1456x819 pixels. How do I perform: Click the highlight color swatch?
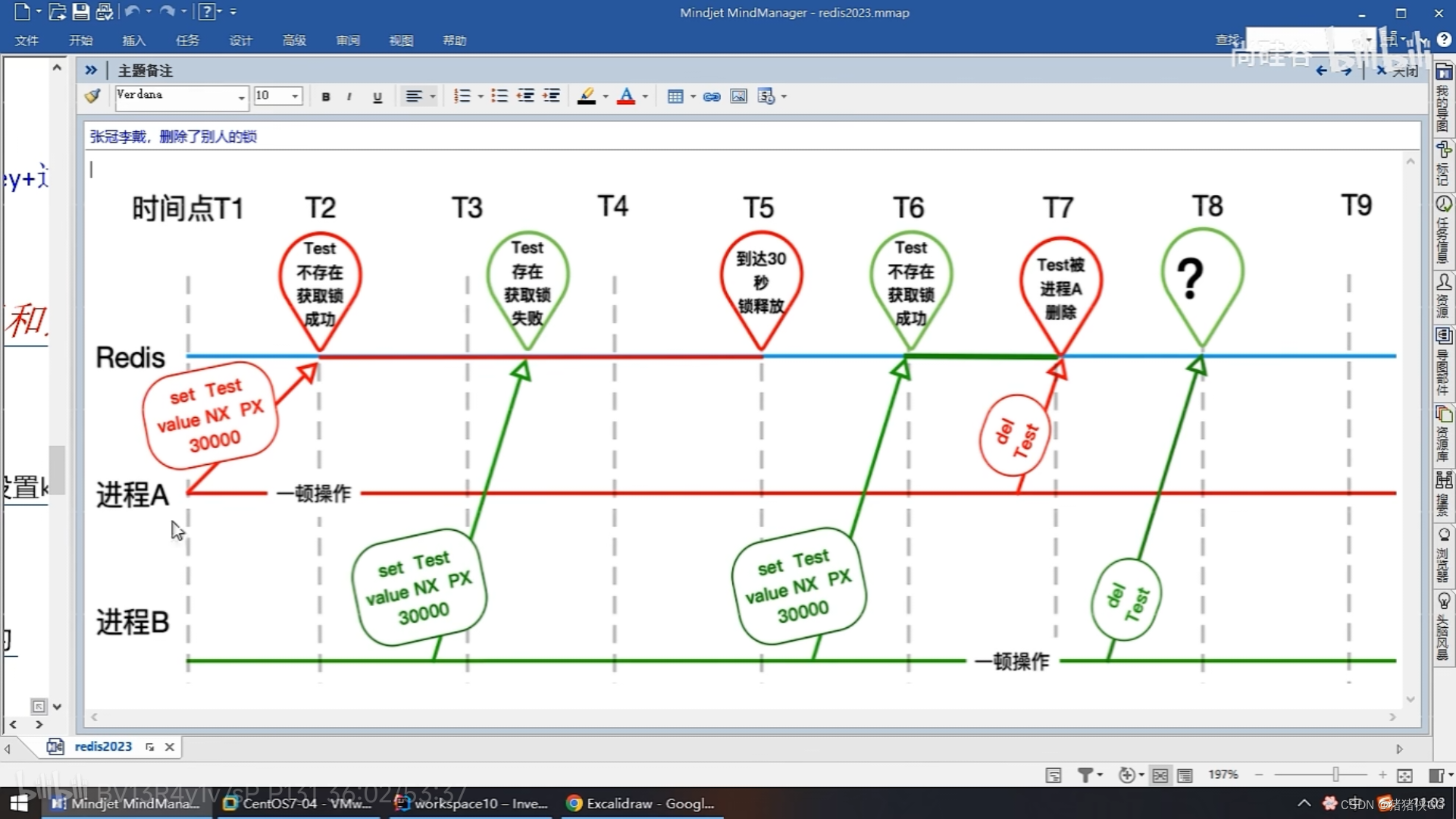(x=587, y=96)
